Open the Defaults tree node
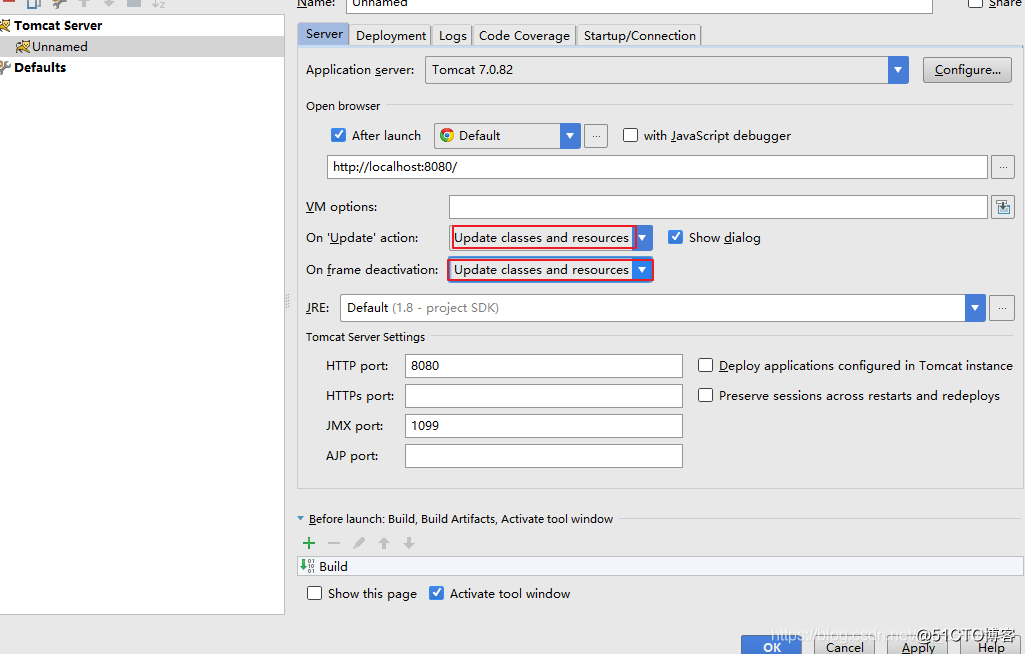The height and width of the screenshot is (654, 1025). (x=39, y=67)
